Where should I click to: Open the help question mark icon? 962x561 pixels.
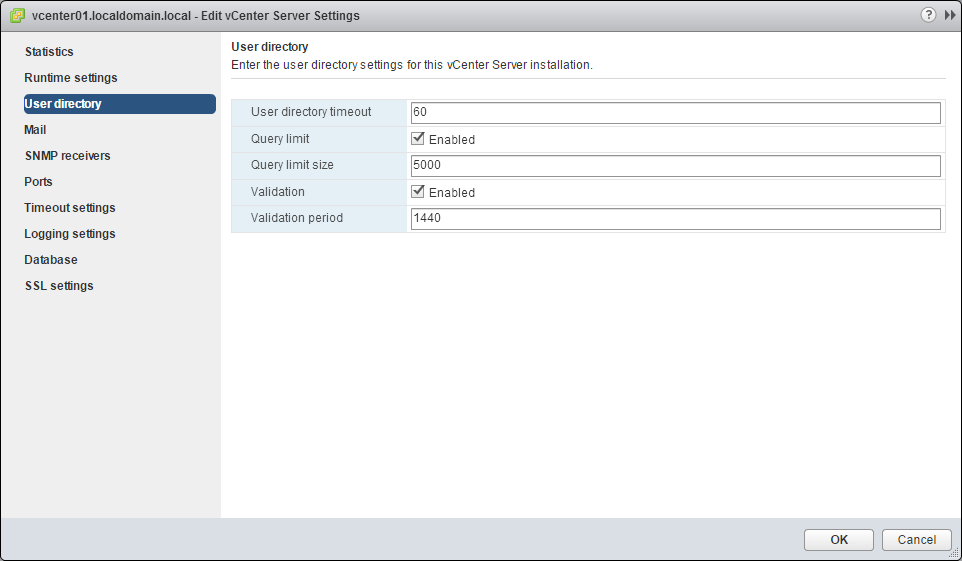pyautogui.click(x=929, y=15)
